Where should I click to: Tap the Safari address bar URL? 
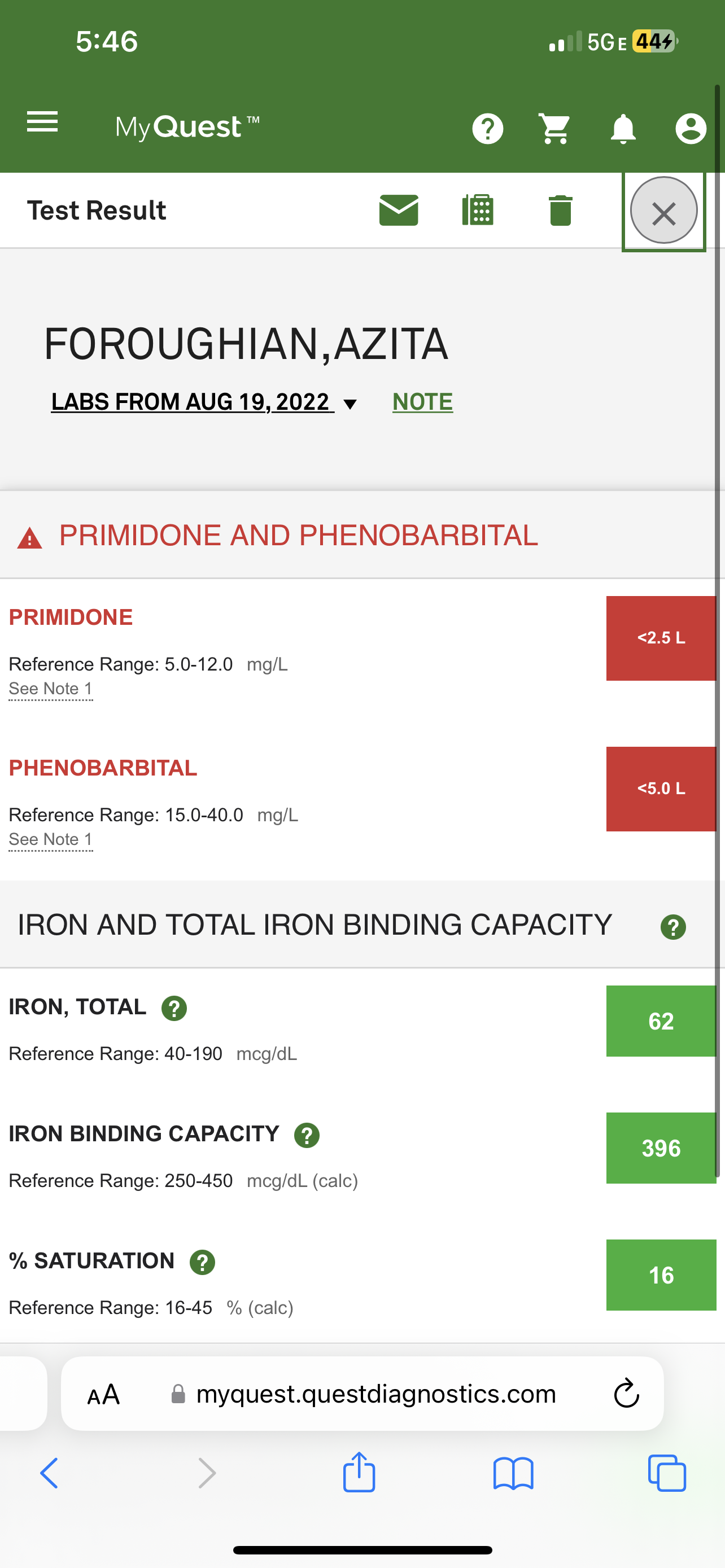pyautogui.click(x=375, y=1394)
